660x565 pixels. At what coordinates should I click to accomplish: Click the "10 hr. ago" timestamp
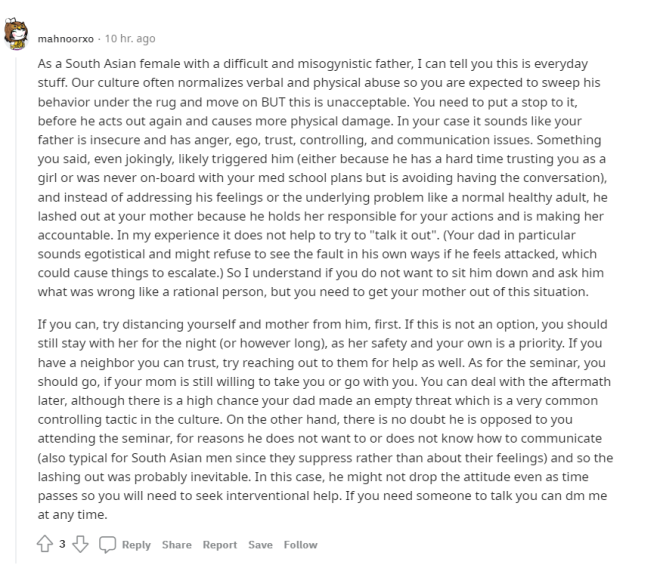[x=130, y=39]
